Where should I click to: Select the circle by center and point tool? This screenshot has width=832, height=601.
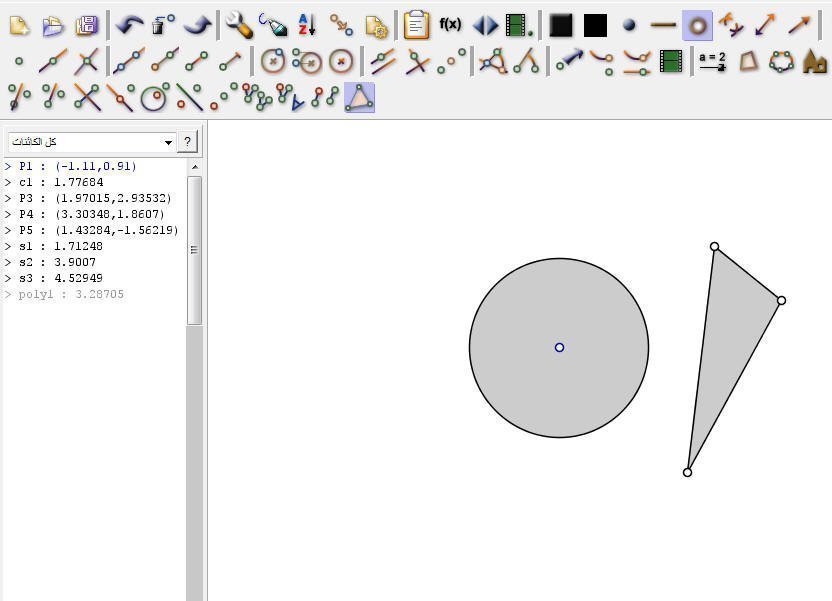(273, 62)
